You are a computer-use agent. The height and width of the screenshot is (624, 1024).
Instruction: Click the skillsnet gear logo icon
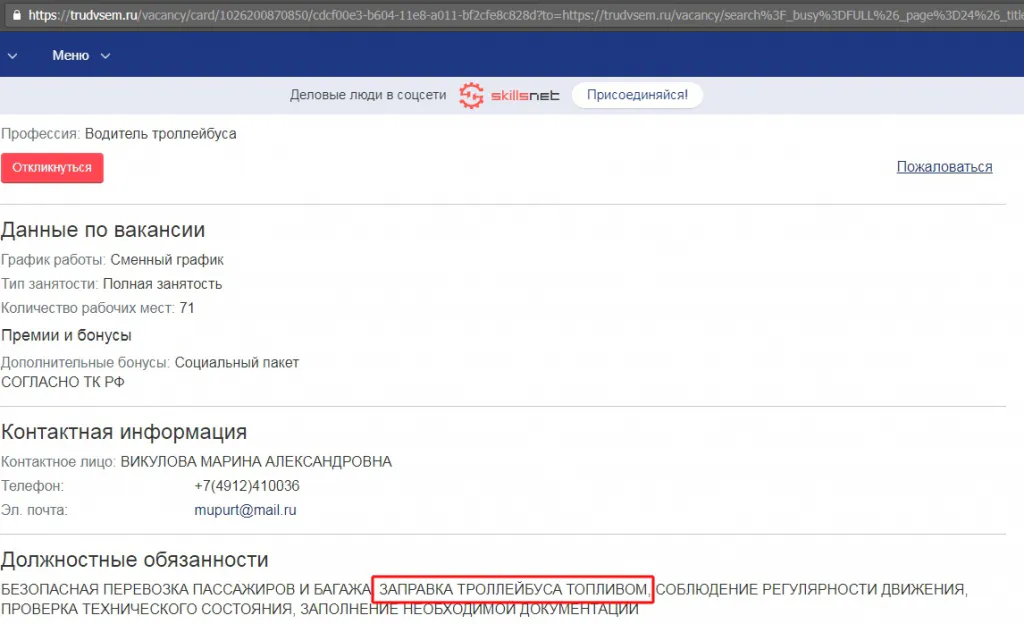pyautogui.click(x=471, y=95)
